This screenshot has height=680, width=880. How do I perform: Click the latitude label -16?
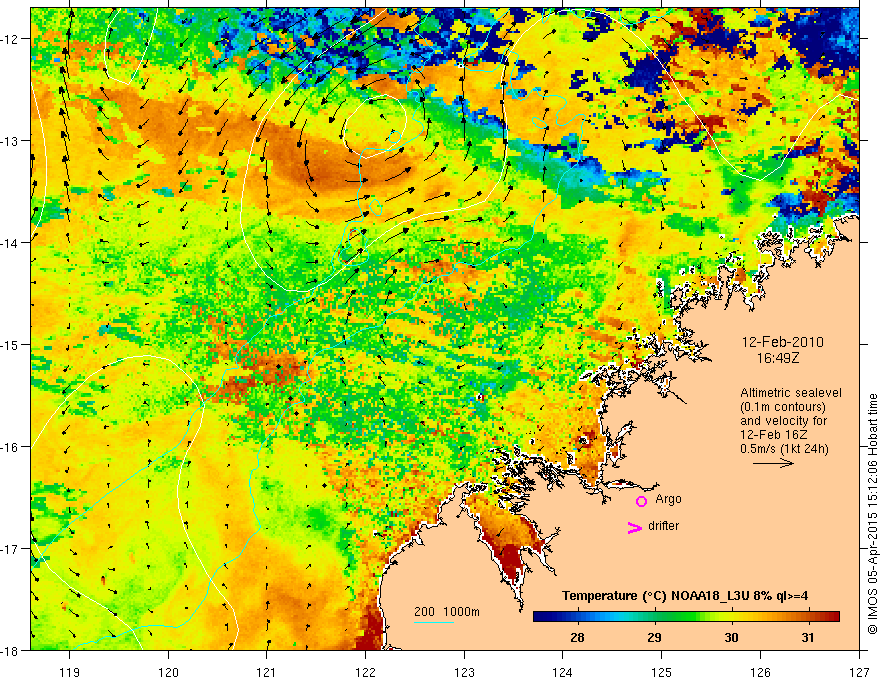tap(11, 447)
